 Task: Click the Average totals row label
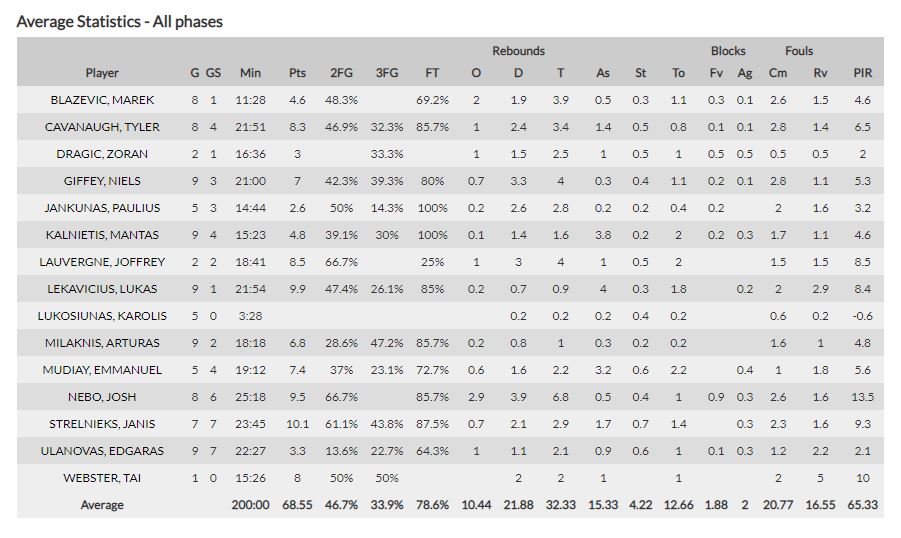(x=102, y=505)
